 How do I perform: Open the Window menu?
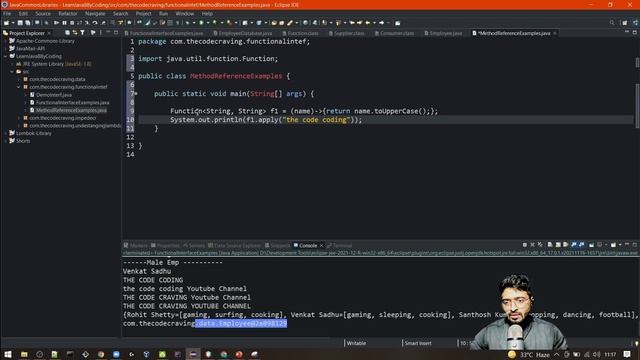point(184,13)
